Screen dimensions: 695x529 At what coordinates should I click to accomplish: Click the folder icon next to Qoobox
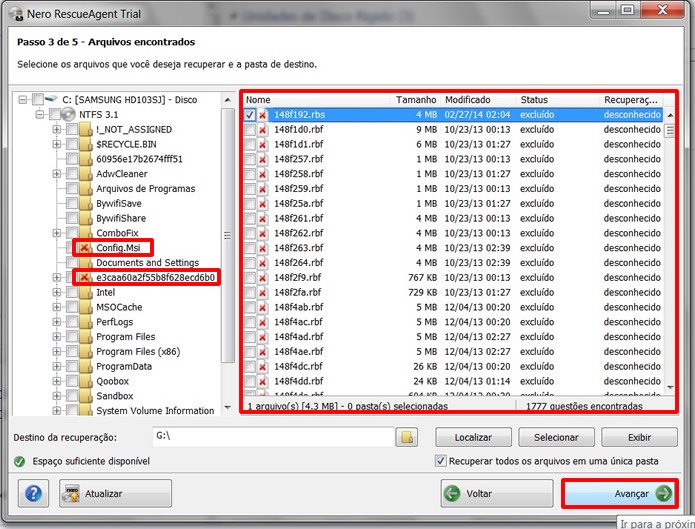pyautogui.click(x=86, y=381)
